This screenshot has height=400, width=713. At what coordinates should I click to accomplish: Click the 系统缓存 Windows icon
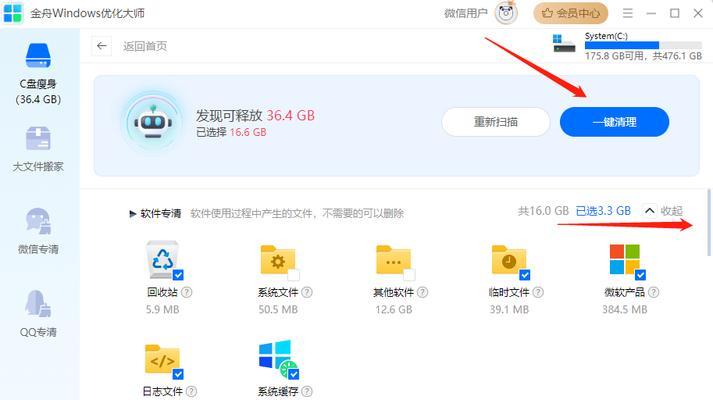coord(278,358)
